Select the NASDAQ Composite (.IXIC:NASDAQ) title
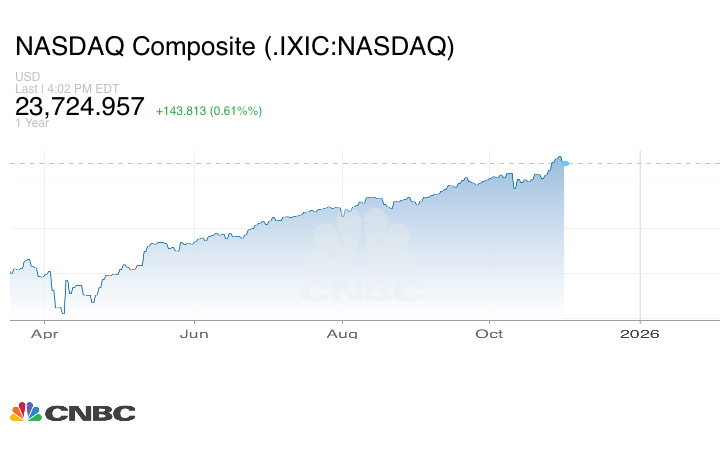 click(x=235, y=47)
